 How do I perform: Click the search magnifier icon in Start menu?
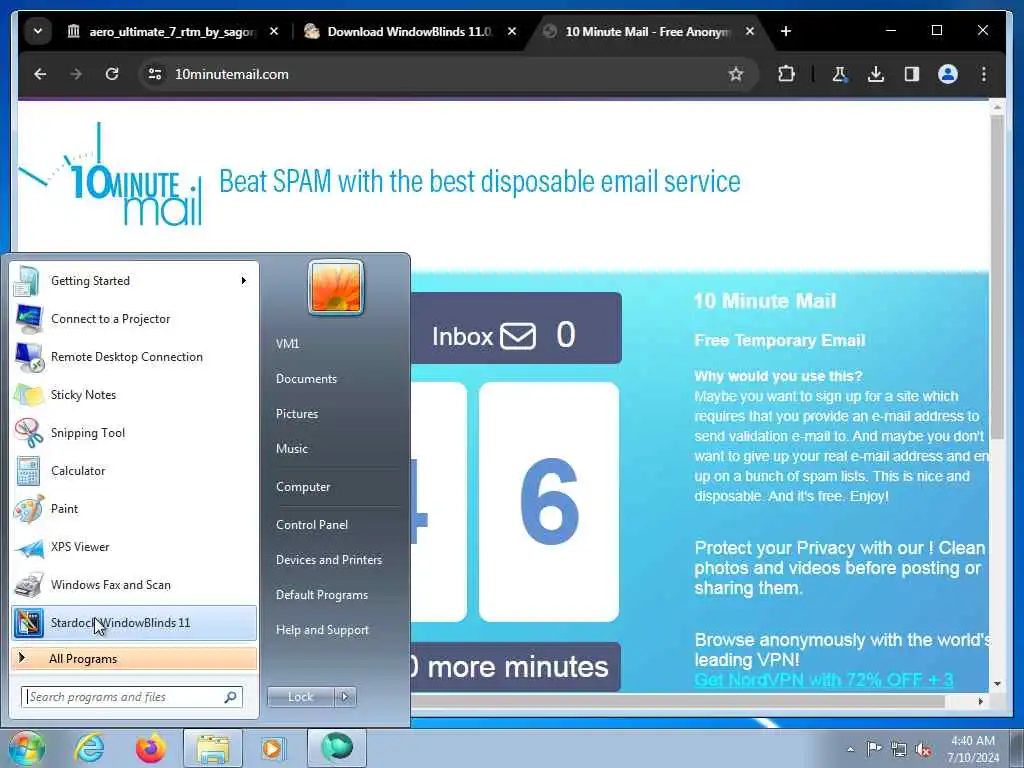tap(230, 697)
